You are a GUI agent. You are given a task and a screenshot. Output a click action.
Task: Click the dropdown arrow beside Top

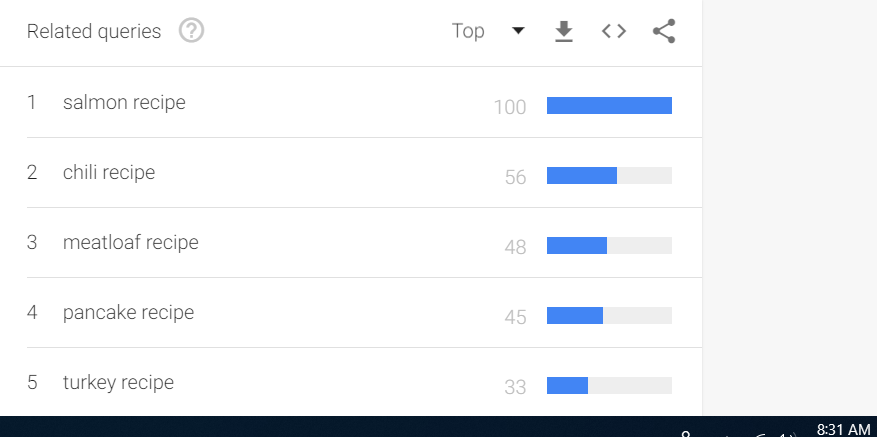(x=518, y=31)
